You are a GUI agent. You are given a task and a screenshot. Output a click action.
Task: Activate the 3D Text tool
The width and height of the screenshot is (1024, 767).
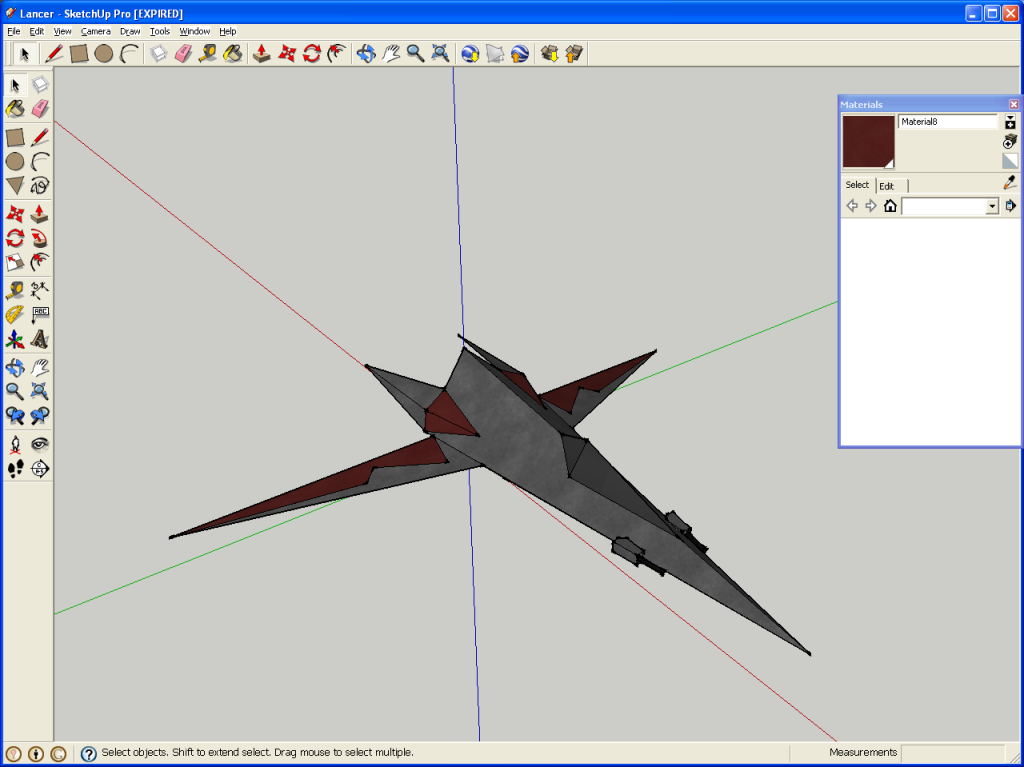(40, 340)
